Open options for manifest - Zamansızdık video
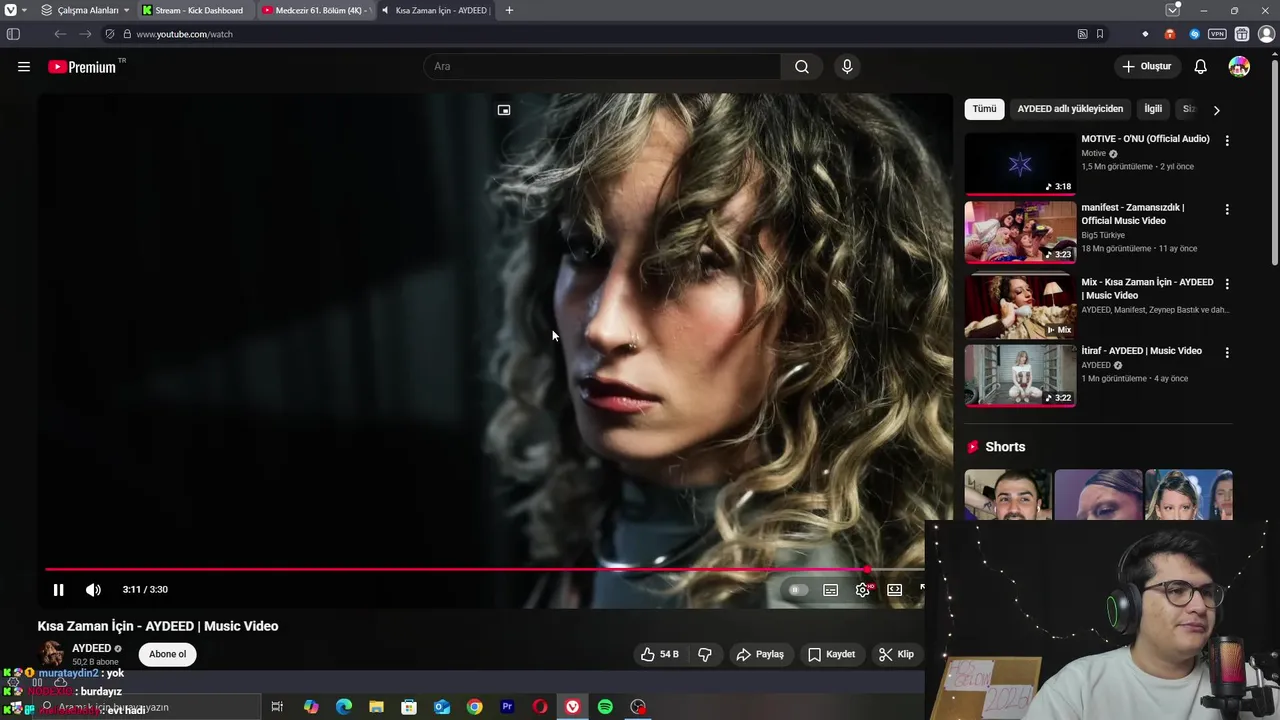The image size is (1280, 720). pyautogui.click(x=1227, y=210)
